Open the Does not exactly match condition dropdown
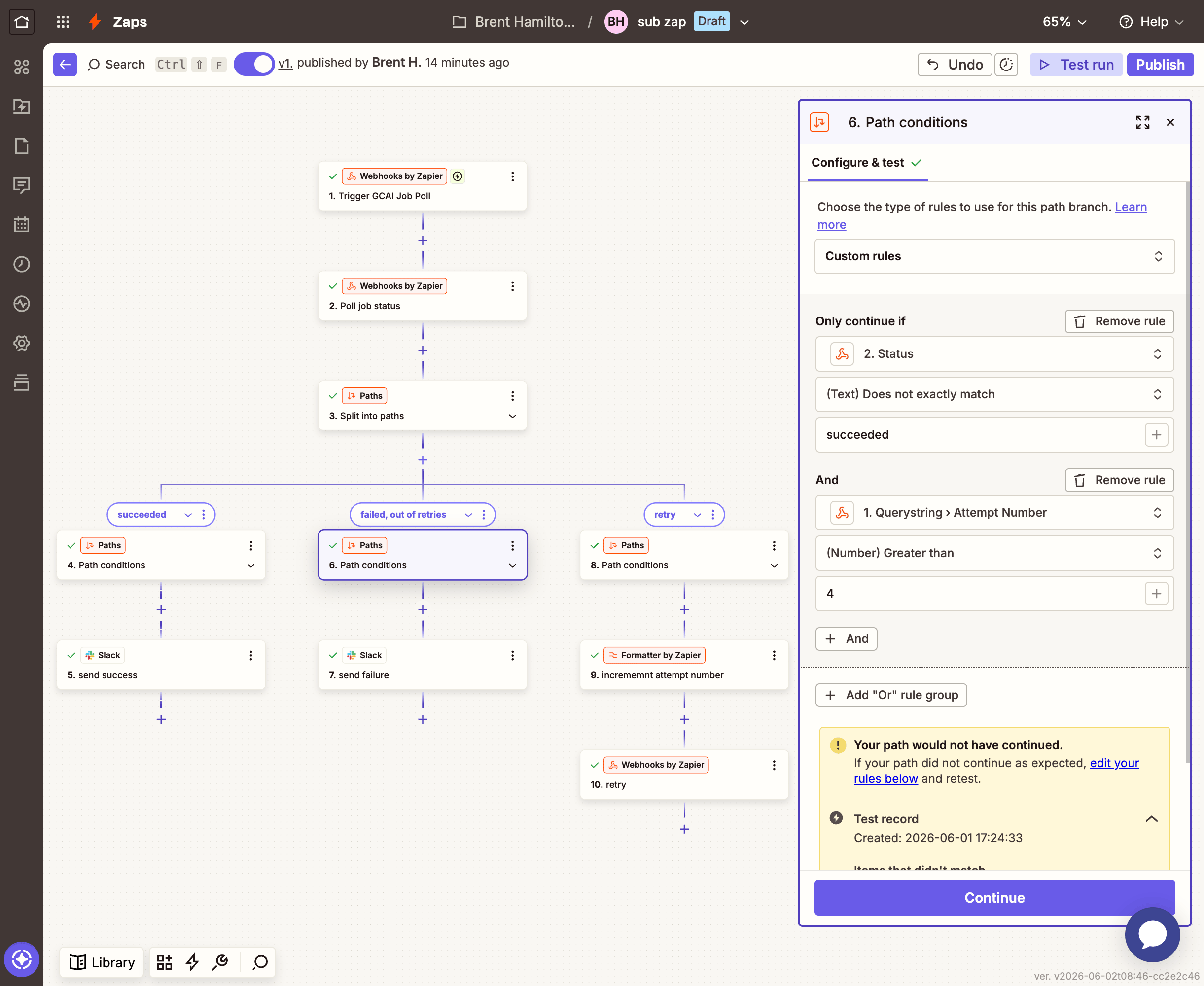This screenshot has width=1204, height=986. click(994, 394)
